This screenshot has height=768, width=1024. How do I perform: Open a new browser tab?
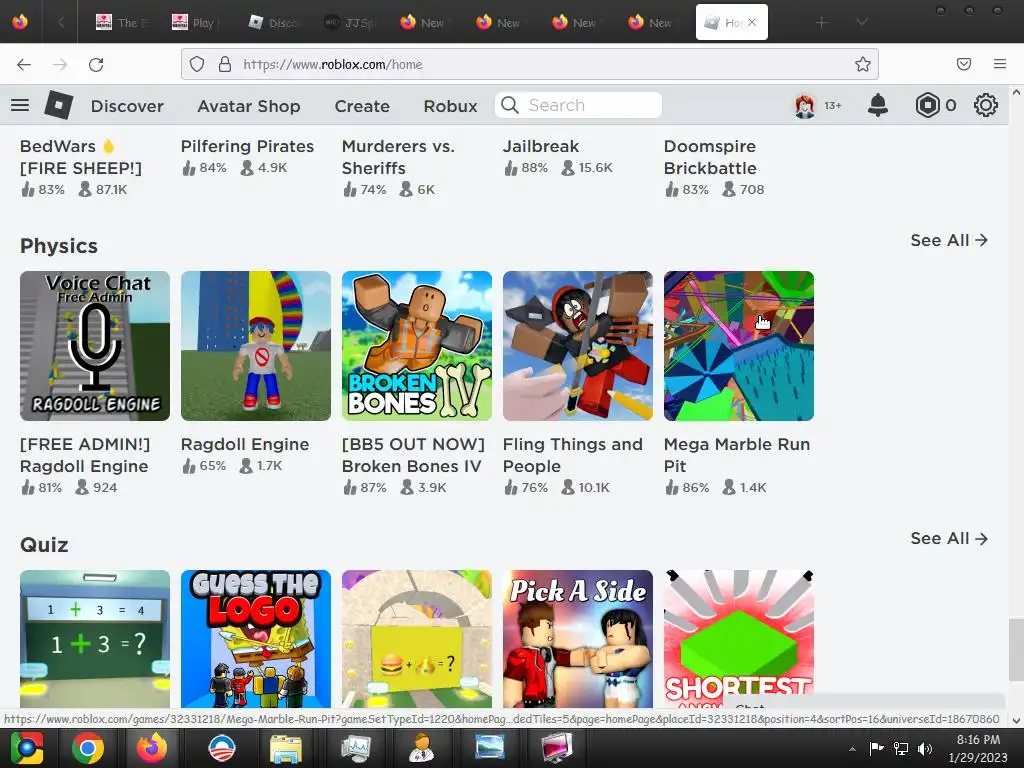[822, 23]
